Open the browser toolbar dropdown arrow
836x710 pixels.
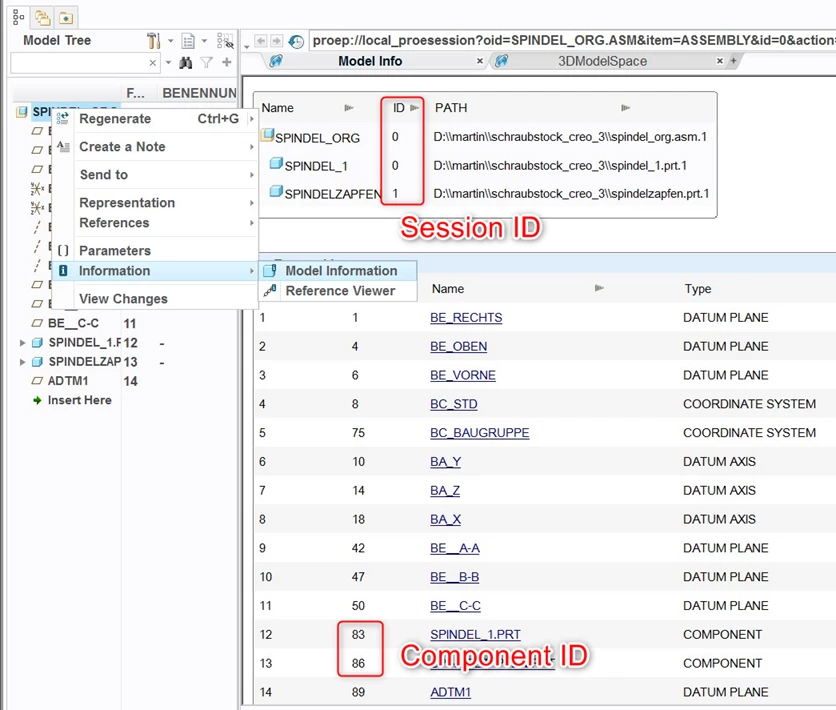point(247,47)
